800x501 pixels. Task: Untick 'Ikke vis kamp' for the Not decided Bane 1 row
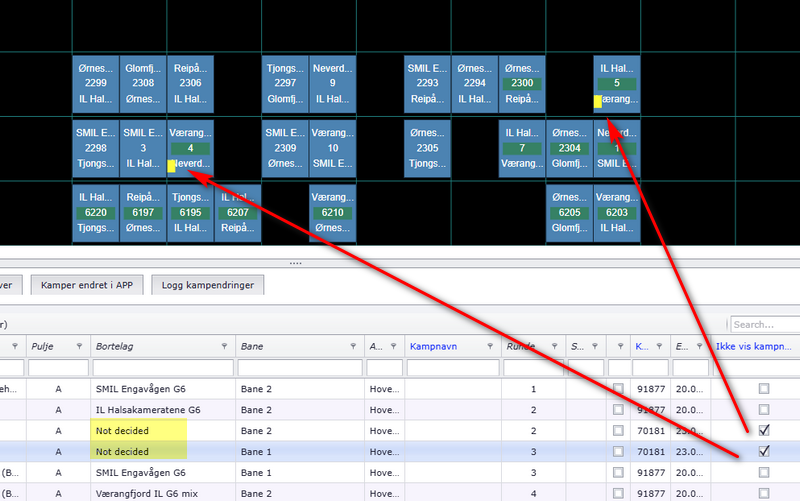pyautogui.click(x=764, y=452)
